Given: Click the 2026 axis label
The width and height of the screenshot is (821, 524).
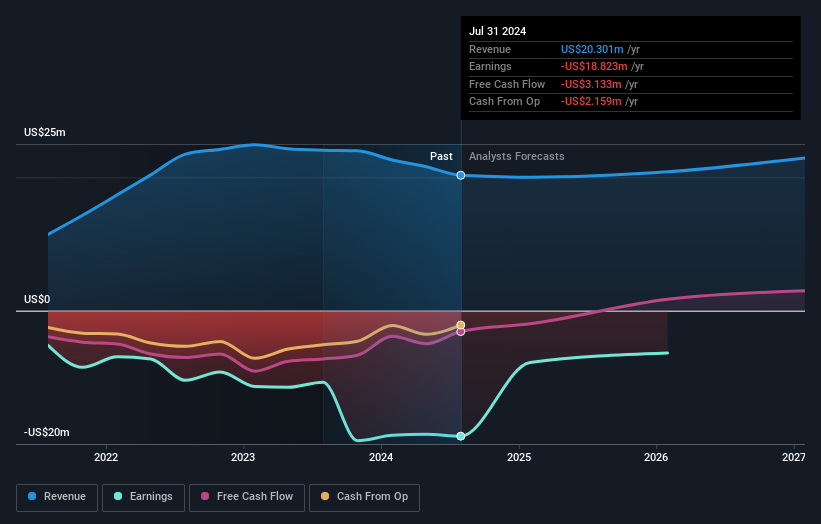Looking at the screenshot, I should pos(656,457).
